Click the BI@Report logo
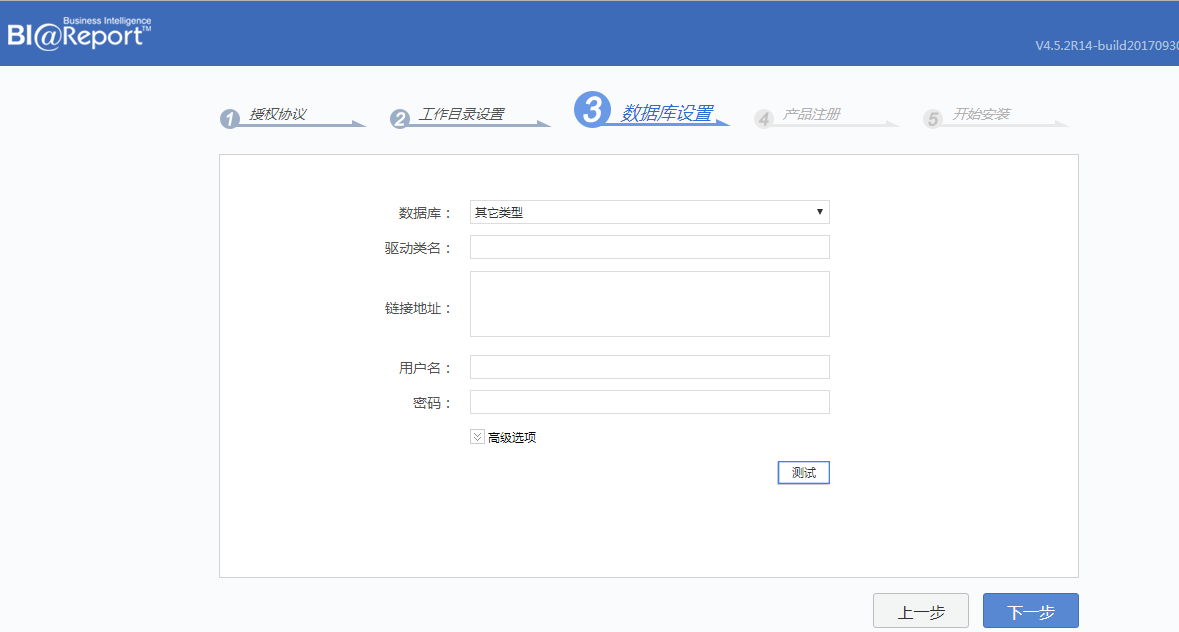The image size is (1179, 632). click(x=79, y=33)
